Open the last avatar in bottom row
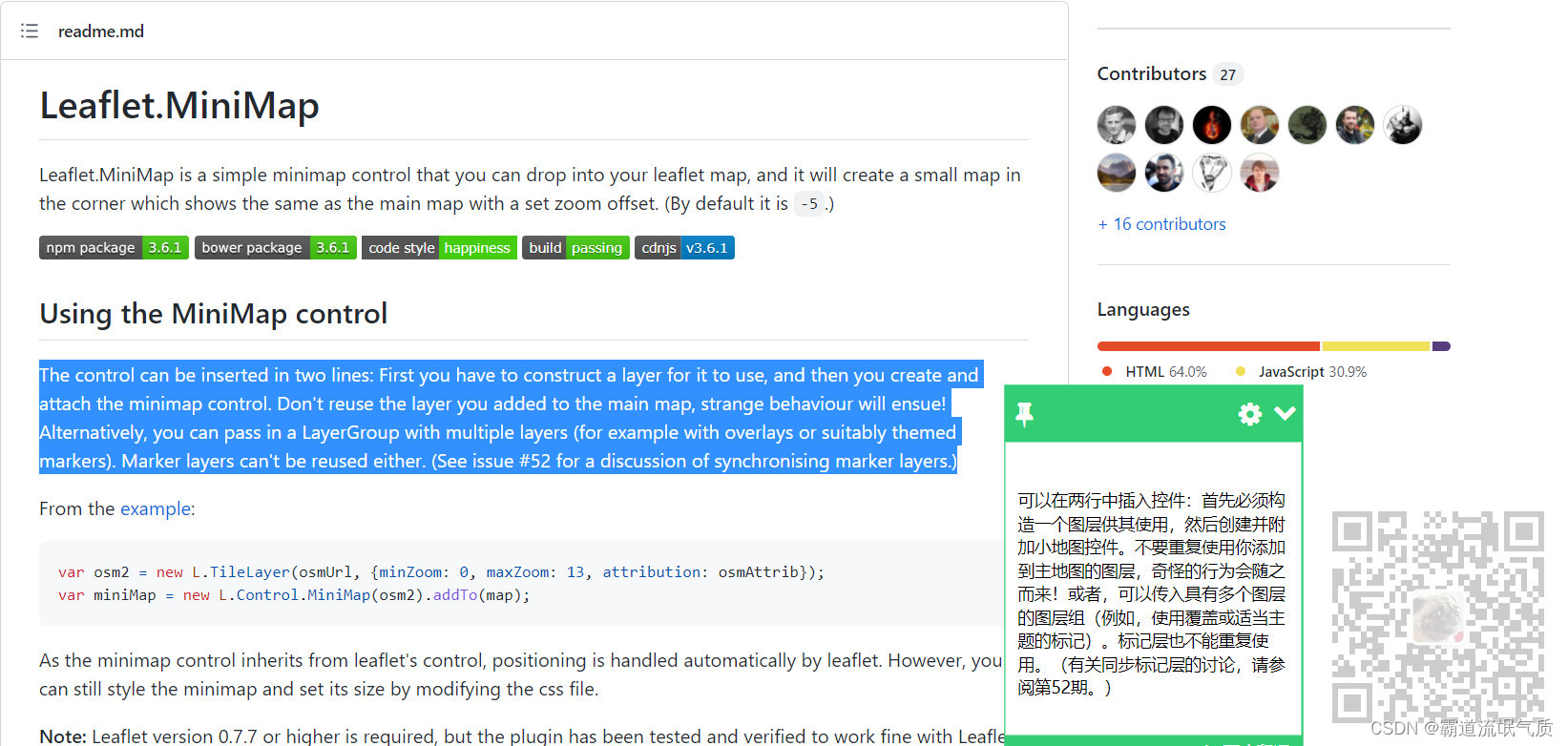 click(x=1260, y=173)
